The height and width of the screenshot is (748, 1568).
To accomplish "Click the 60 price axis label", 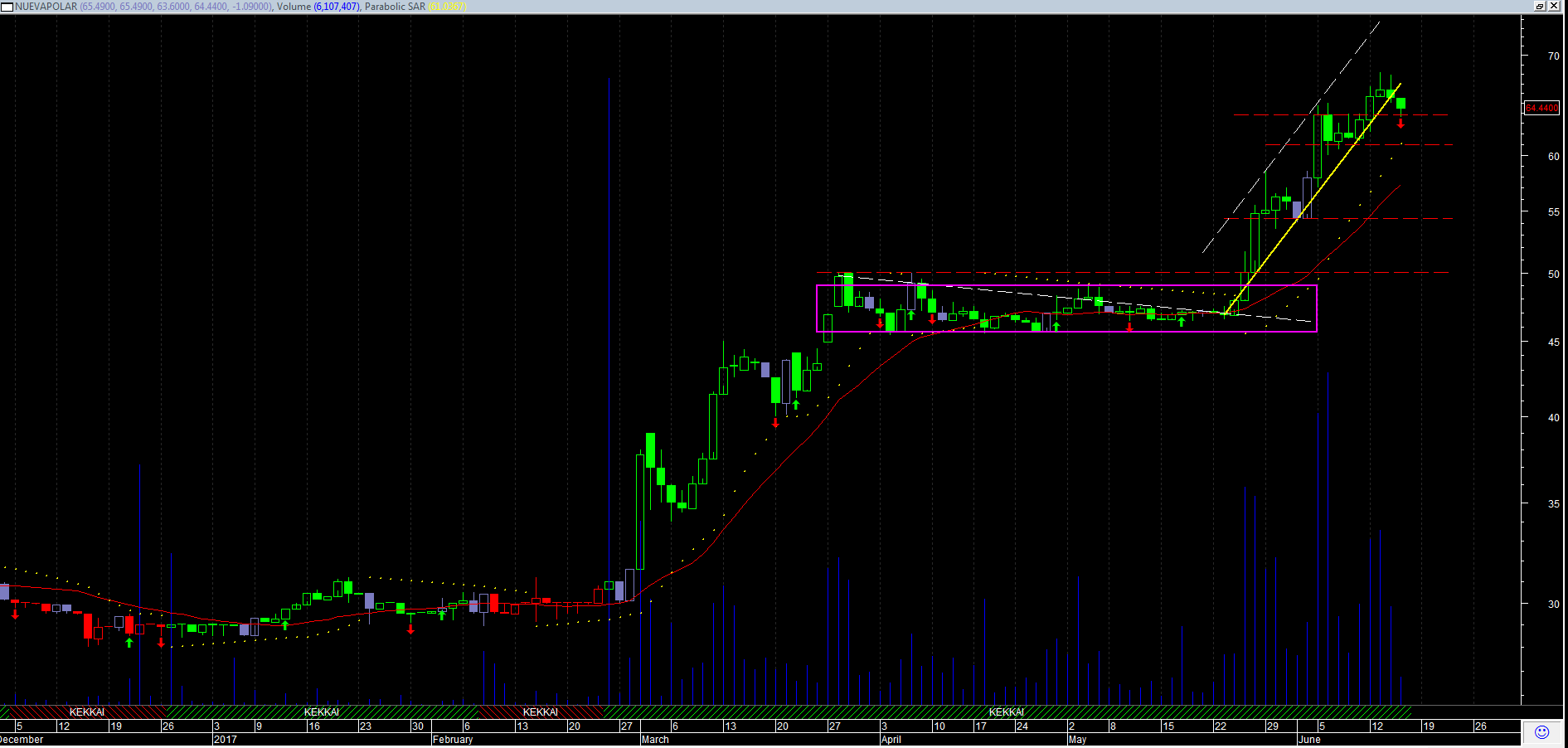I will (x=1553, y=156).
